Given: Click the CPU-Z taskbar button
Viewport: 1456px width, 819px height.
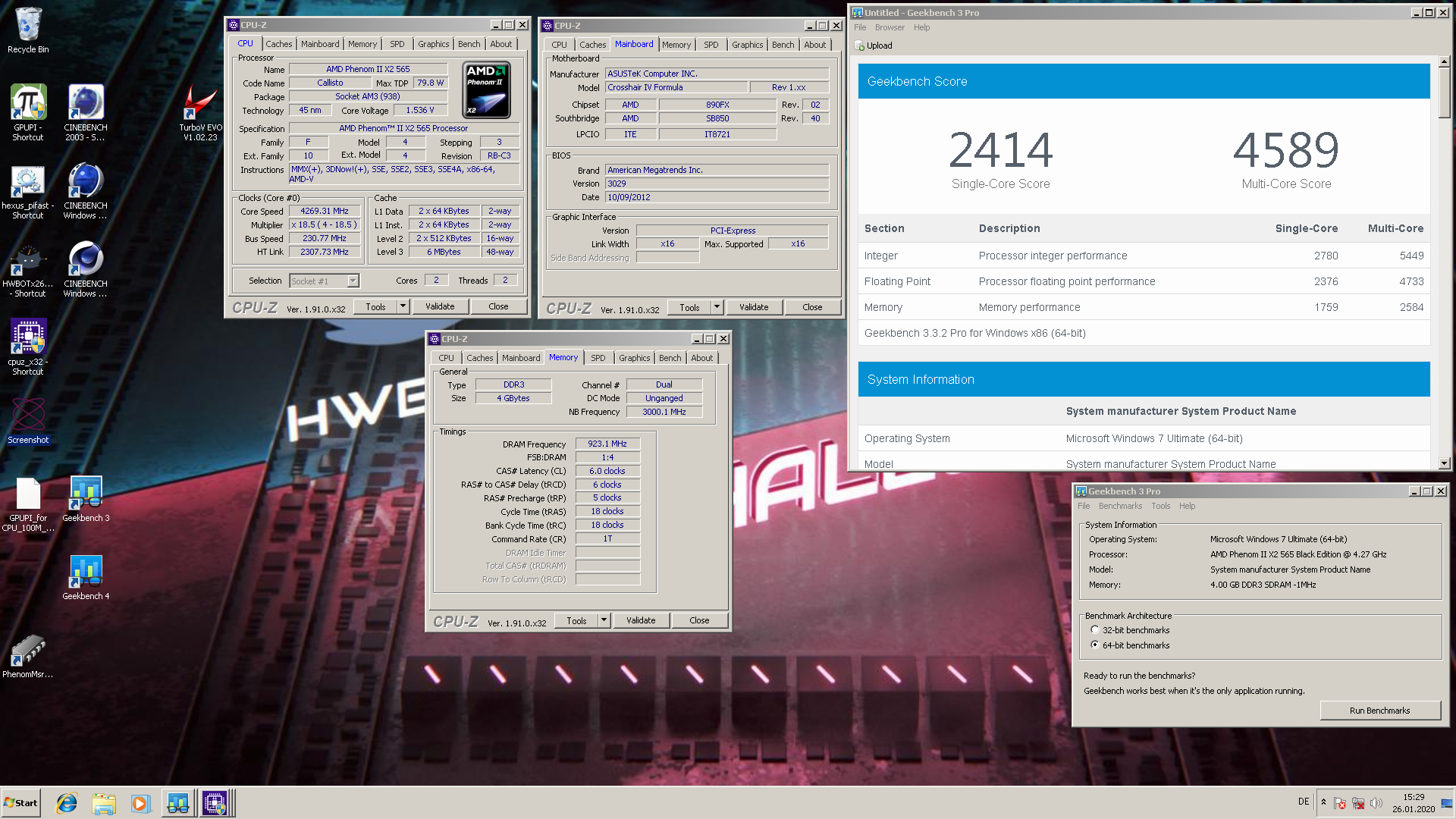Looking at the screenshot, I should [x=215, y=803].
